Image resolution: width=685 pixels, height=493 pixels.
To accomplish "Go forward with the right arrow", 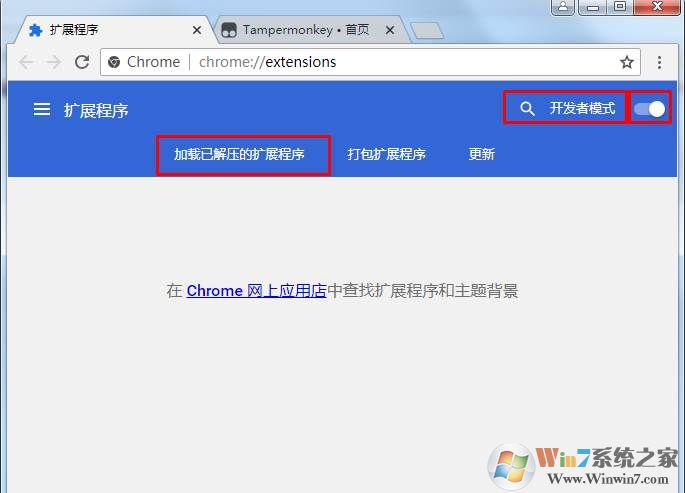I will (54, 62).
